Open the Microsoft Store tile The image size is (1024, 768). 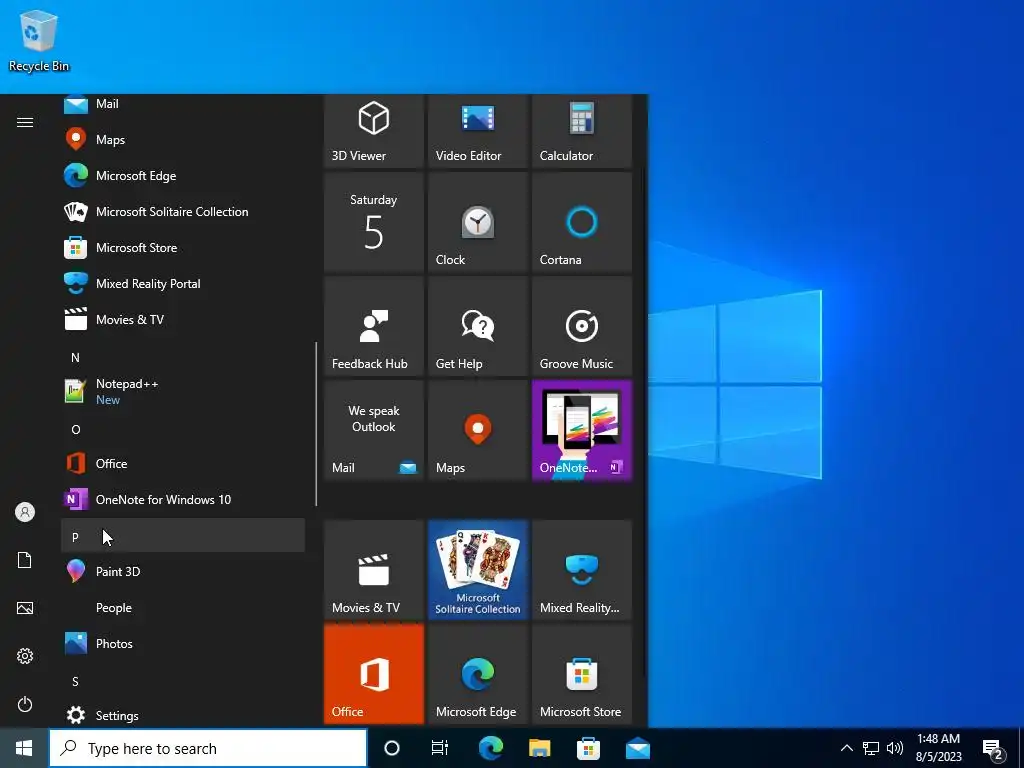pyautogui.click(x=581, y=673)
